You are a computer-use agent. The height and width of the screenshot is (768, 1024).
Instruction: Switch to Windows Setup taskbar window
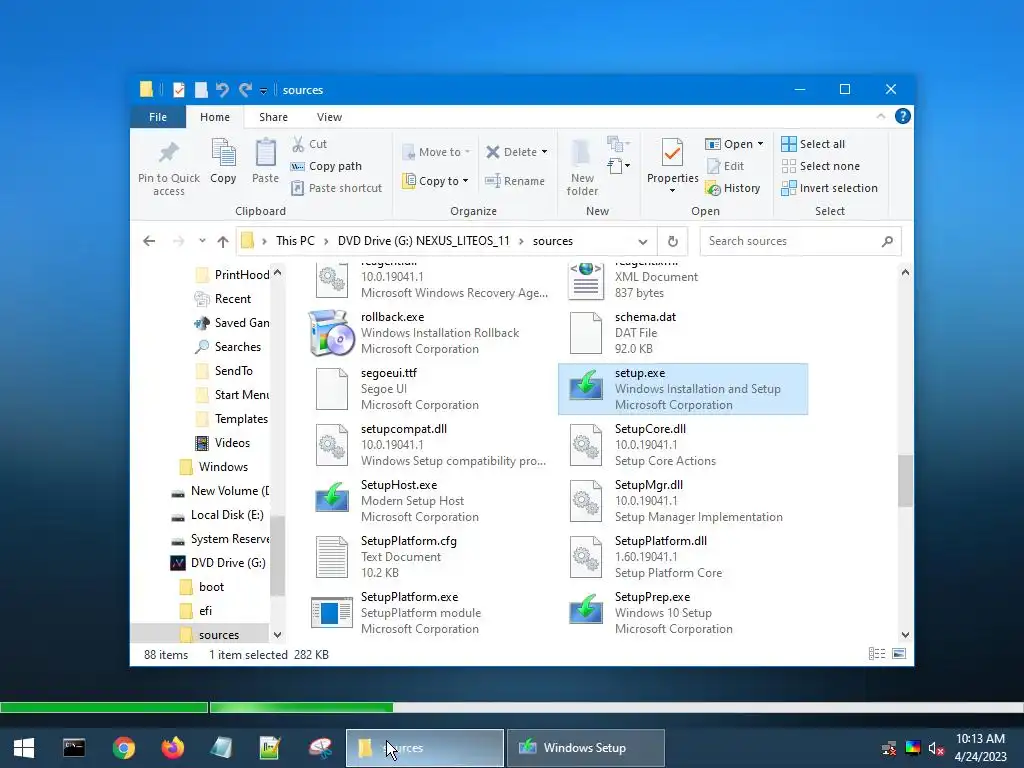(585, 748)
